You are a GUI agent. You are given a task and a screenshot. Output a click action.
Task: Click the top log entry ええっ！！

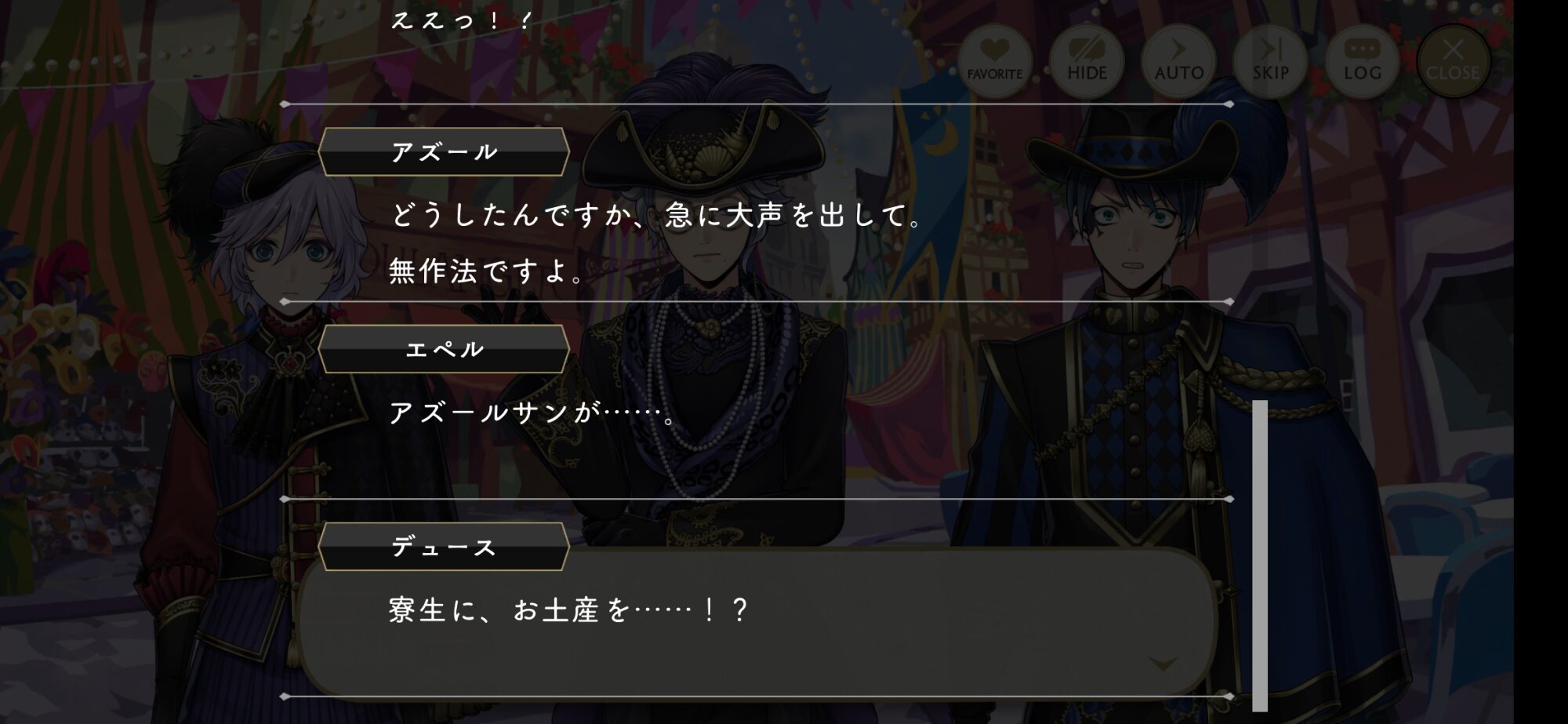tap(463, 19)
